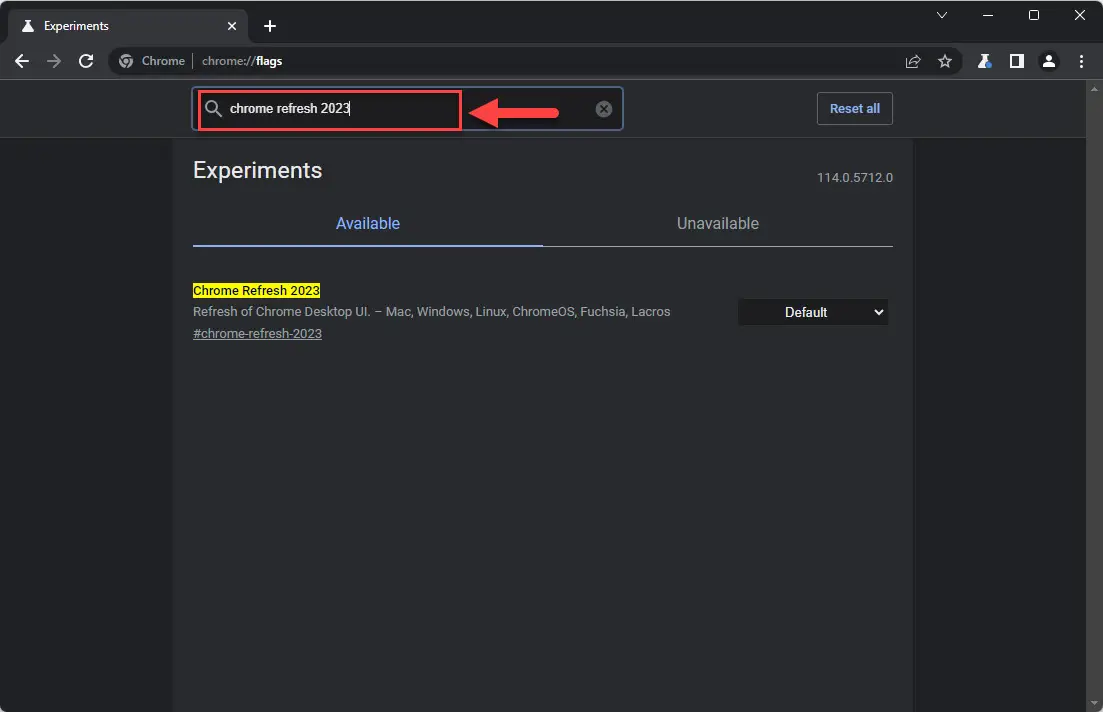Open a new tab with the plus button

click(x=269, y=26)
